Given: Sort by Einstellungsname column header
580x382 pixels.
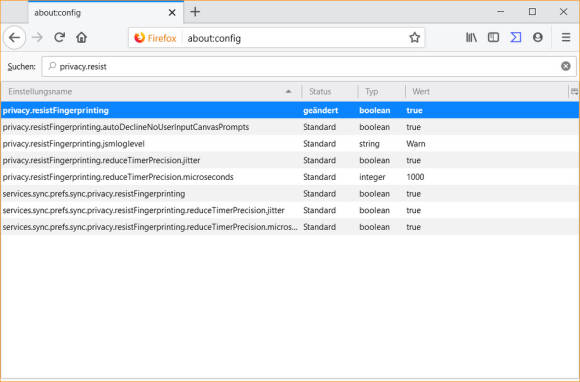Looking at the screenshot, I should tap(151, 91).
